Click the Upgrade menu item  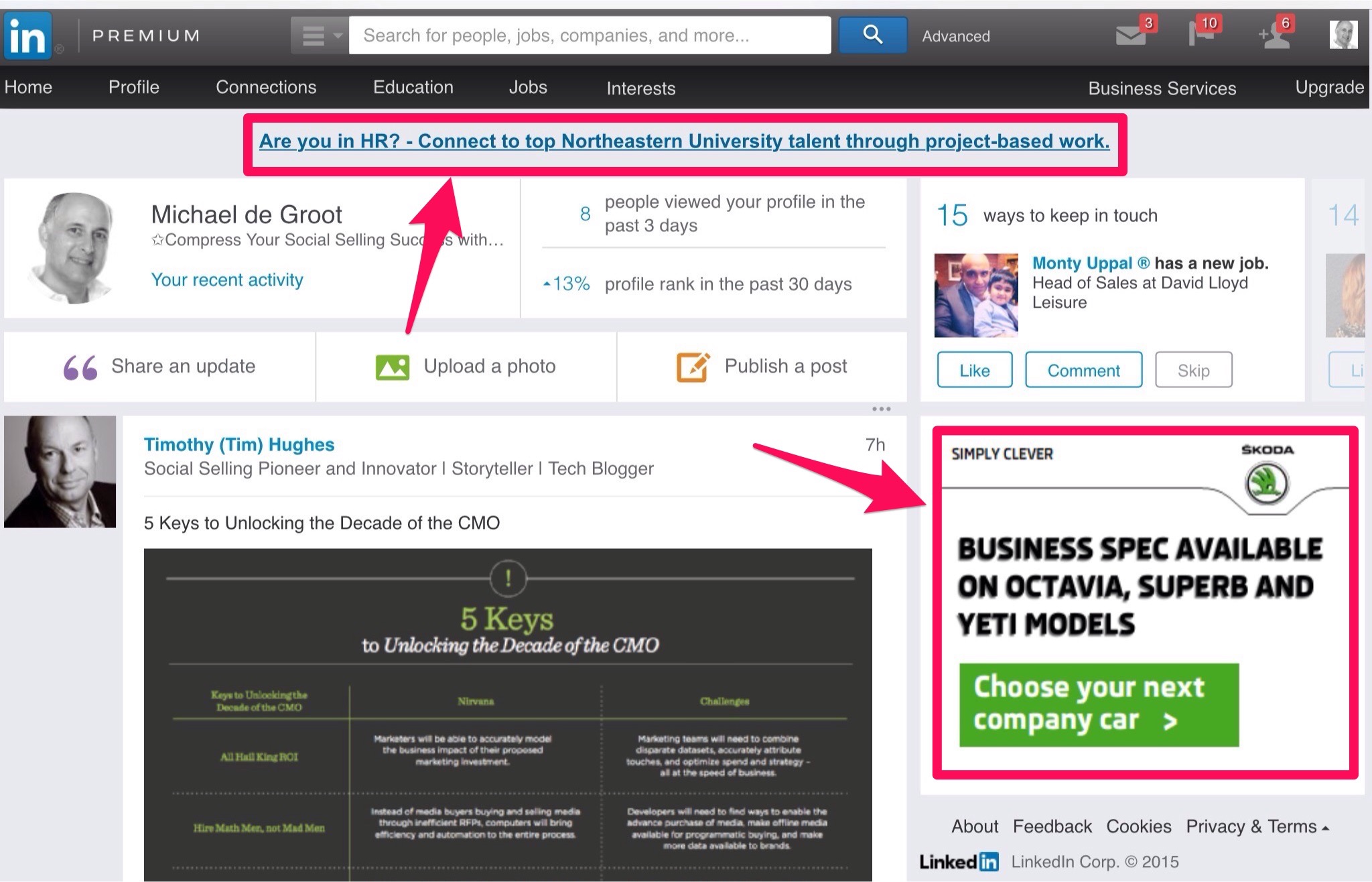coord(1330,87)
